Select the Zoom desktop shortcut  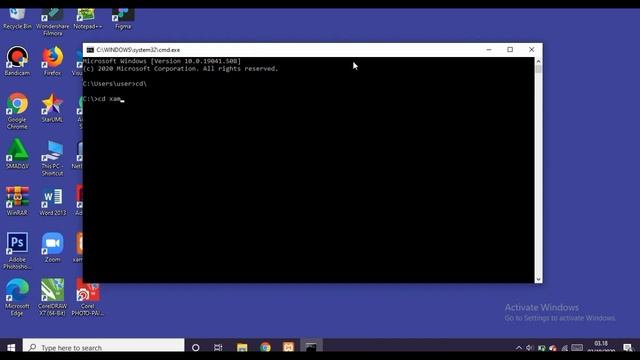coord(53,248)
